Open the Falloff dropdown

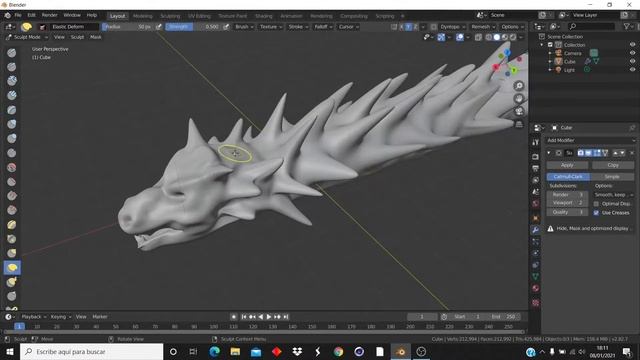[323, 27]
